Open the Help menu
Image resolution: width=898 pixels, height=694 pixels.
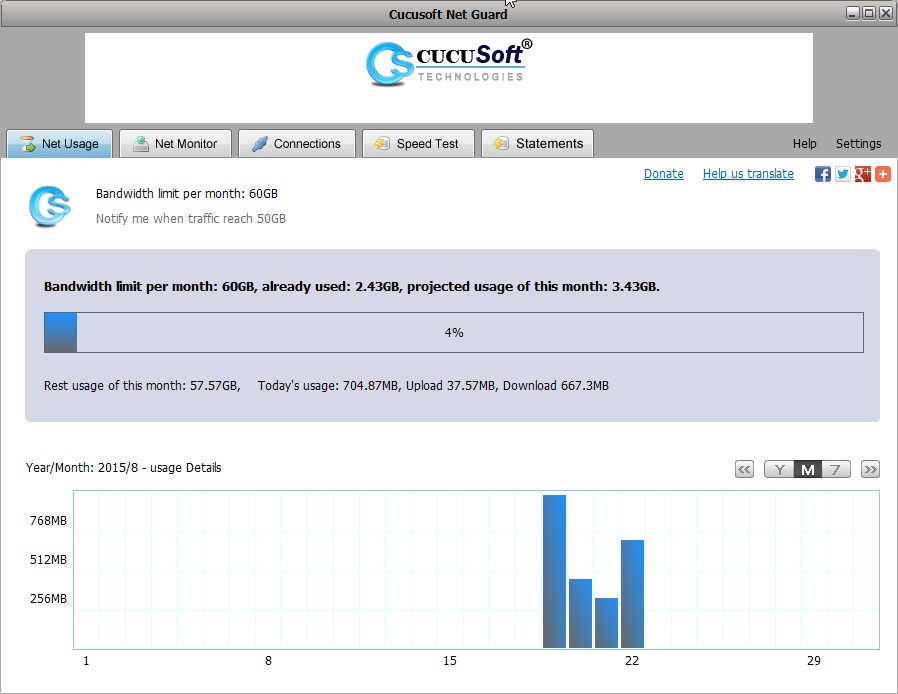pyautogui.click(x=804, y=143)
